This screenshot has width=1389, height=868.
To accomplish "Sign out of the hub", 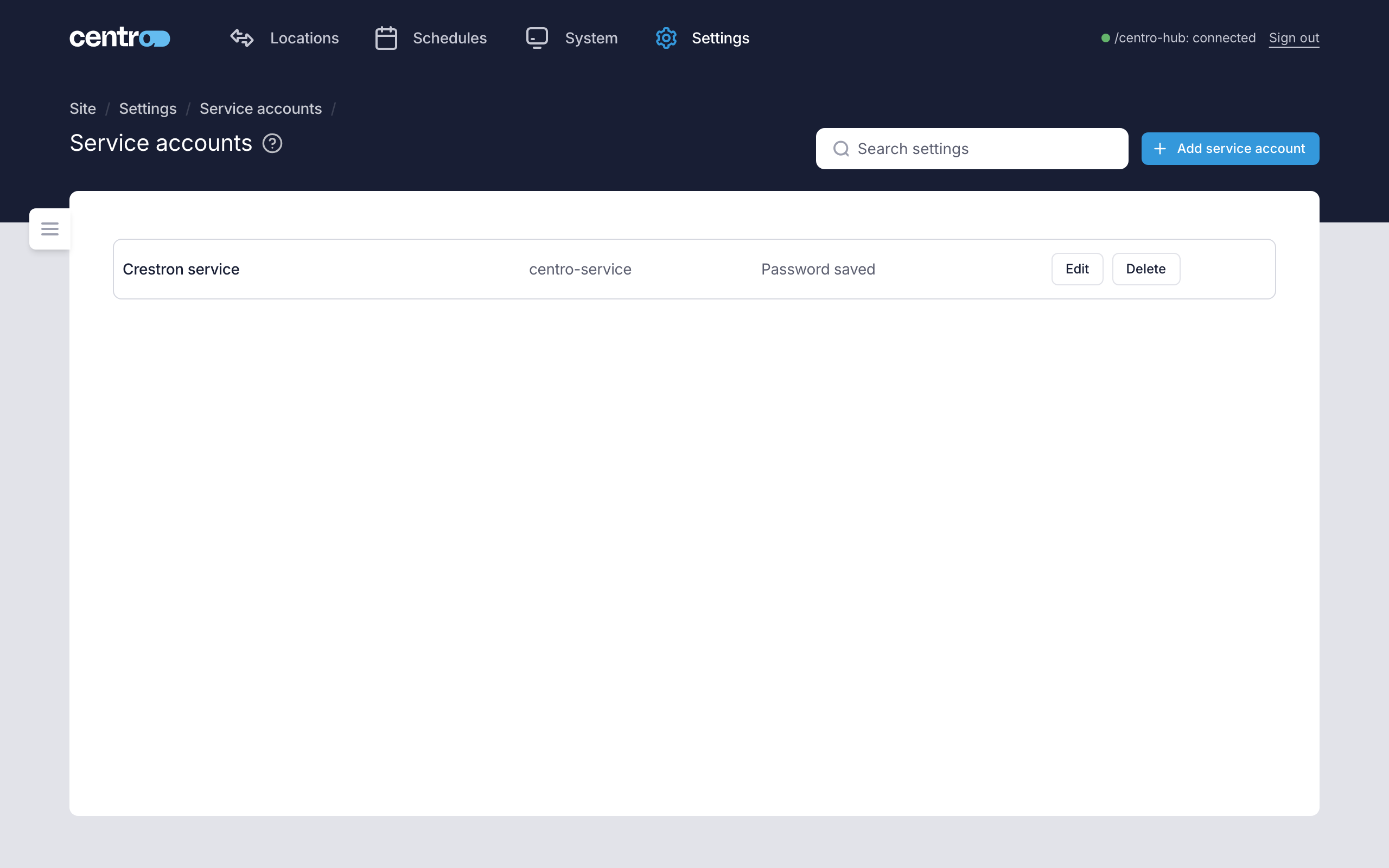I will point(1294,38).
